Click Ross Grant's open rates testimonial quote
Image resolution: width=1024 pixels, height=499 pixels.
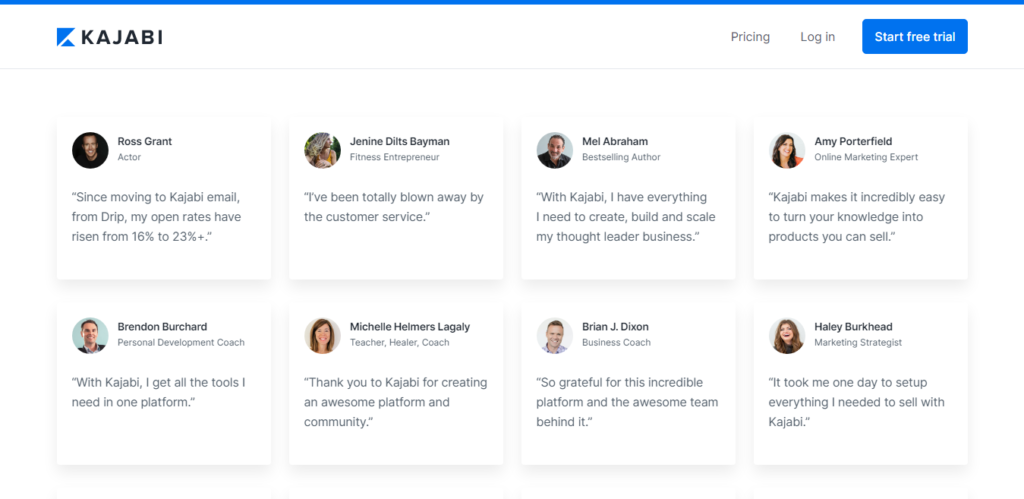point(156,217)
